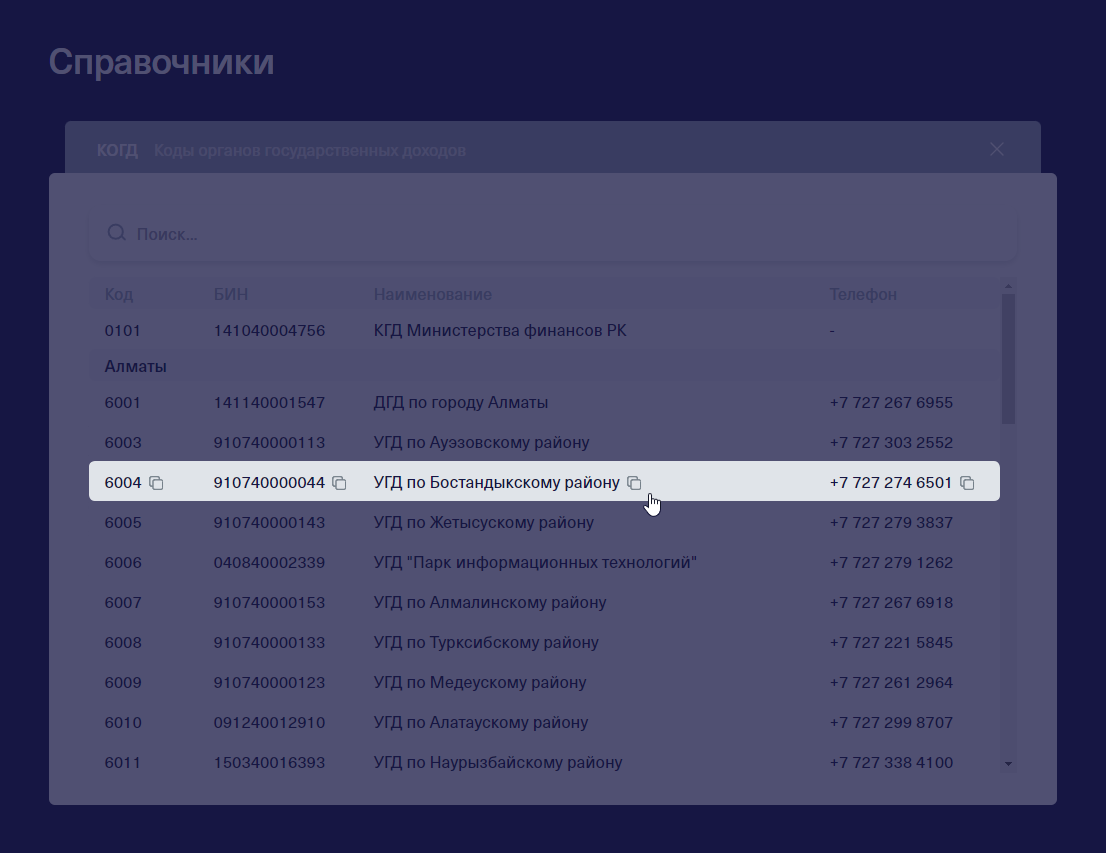
Task: Click УГД "Парк информационных технологий"
Action: click(535, 563)
